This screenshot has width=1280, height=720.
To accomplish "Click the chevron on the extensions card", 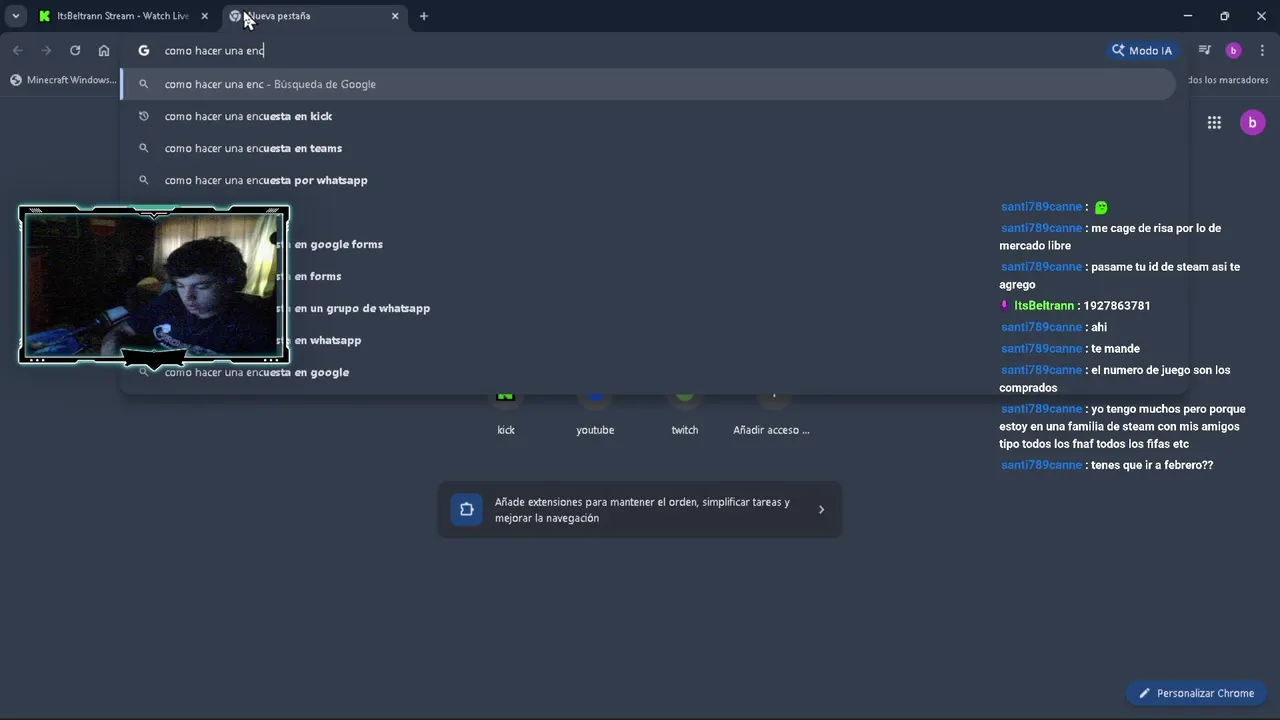I will click(821, 510).
